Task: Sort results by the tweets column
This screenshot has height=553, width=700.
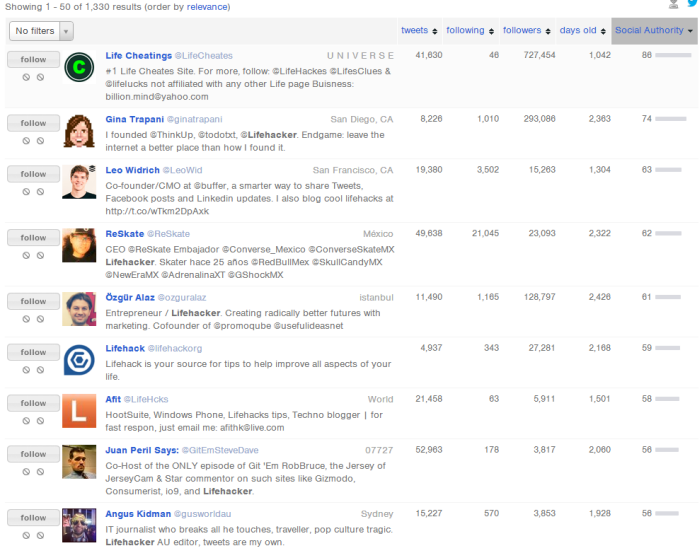Action: coord(419,30)
